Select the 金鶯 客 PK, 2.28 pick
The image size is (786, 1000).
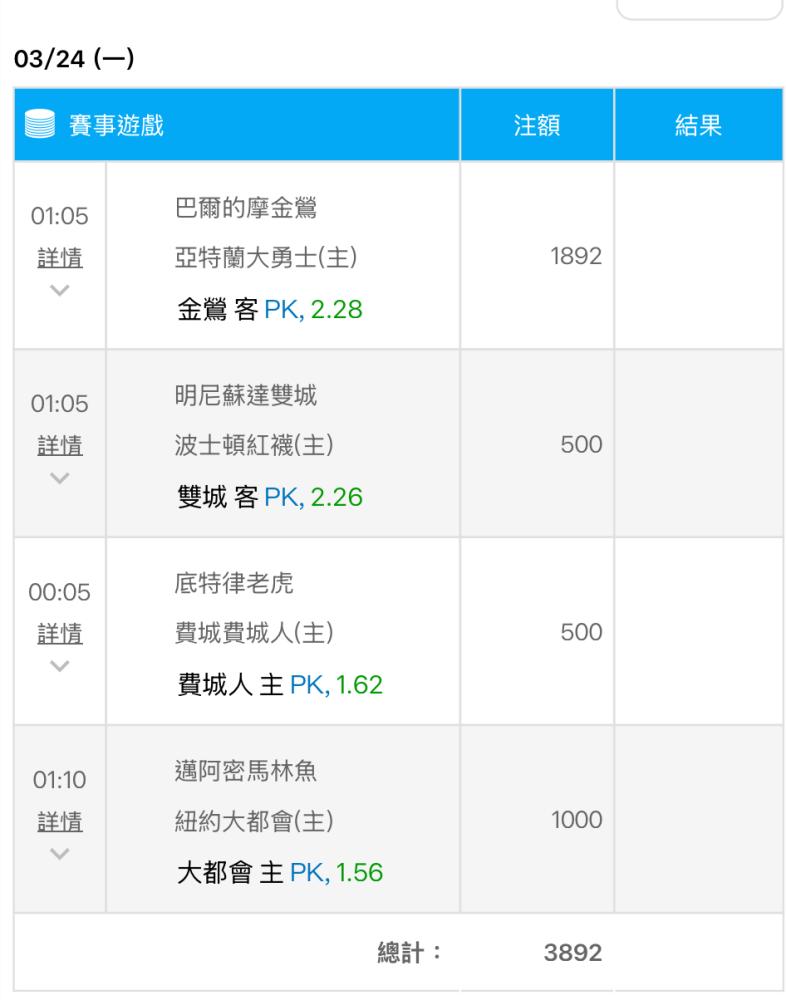(270, 310)
